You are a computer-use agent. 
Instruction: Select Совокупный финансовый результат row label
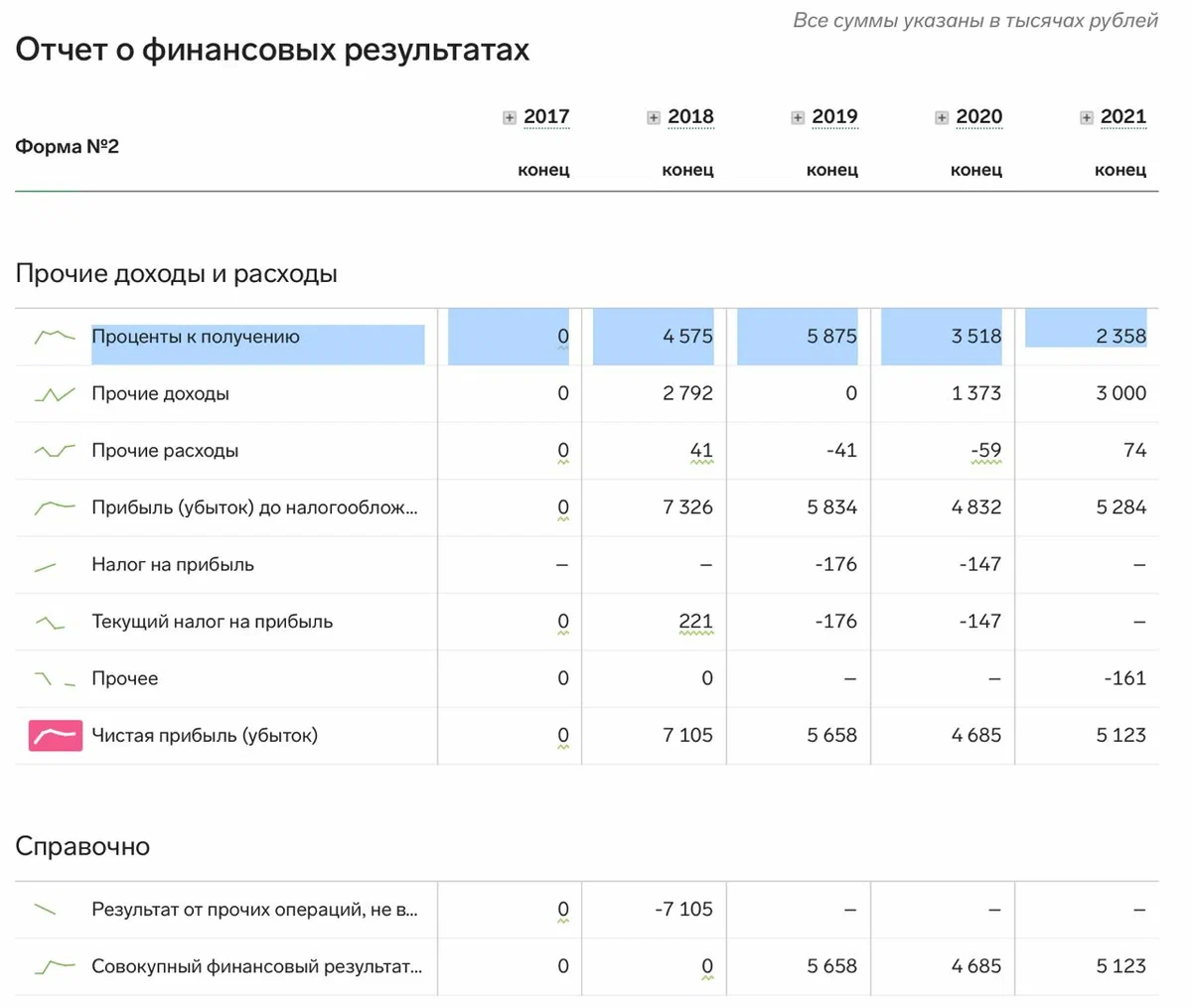pyautogui.click(x=256, y=966)
